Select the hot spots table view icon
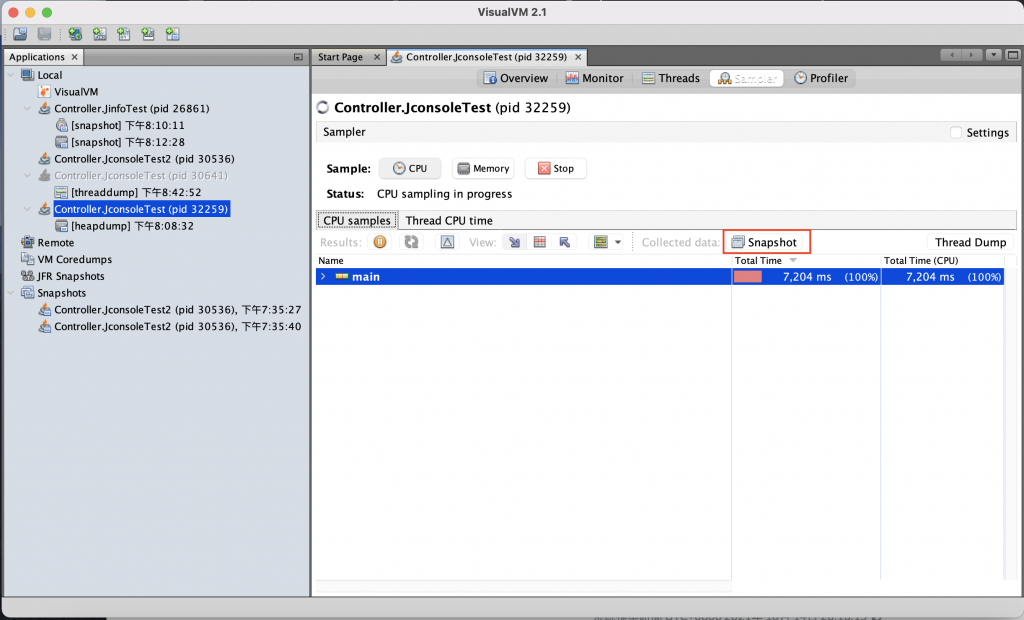The image size is (1024, 620). pyautogui.click(x=539, y=242)
